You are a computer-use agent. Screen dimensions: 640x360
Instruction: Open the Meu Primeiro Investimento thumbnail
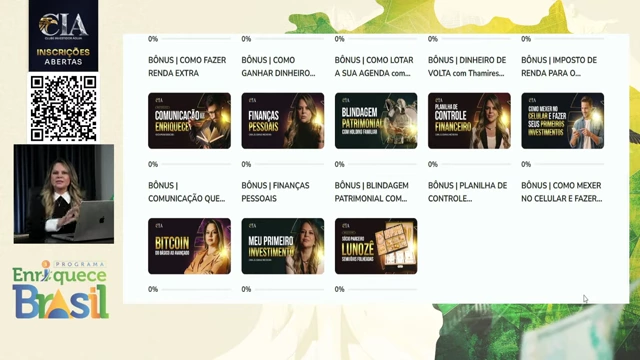point(283,246)
